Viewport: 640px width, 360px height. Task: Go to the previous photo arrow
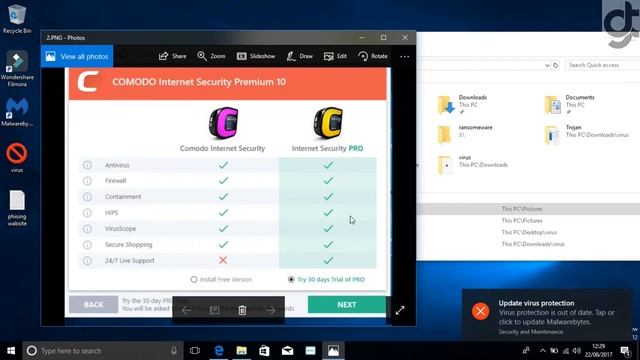pyautogui.click(x=186, y=310)
